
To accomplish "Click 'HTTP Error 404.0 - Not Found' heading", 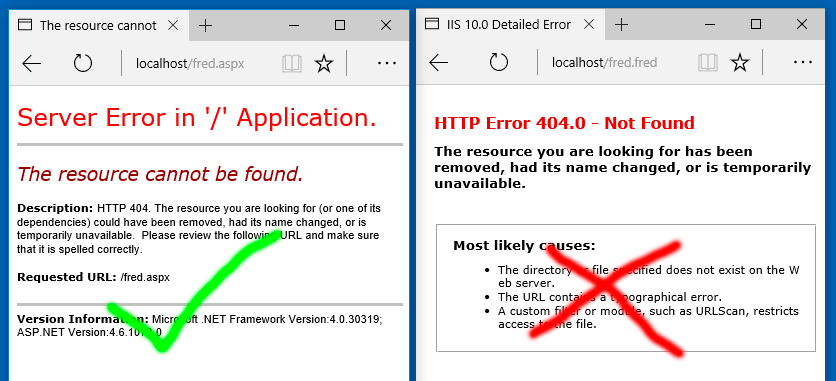I will [x=565, y=123].
